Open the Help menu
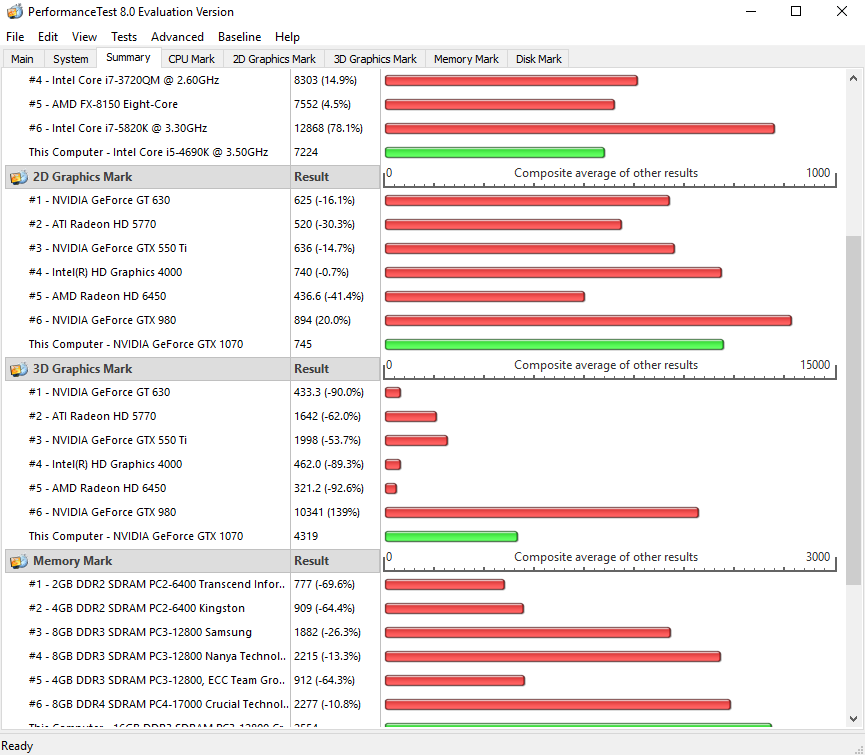This screenshot has height=755, width=865. 287,37
